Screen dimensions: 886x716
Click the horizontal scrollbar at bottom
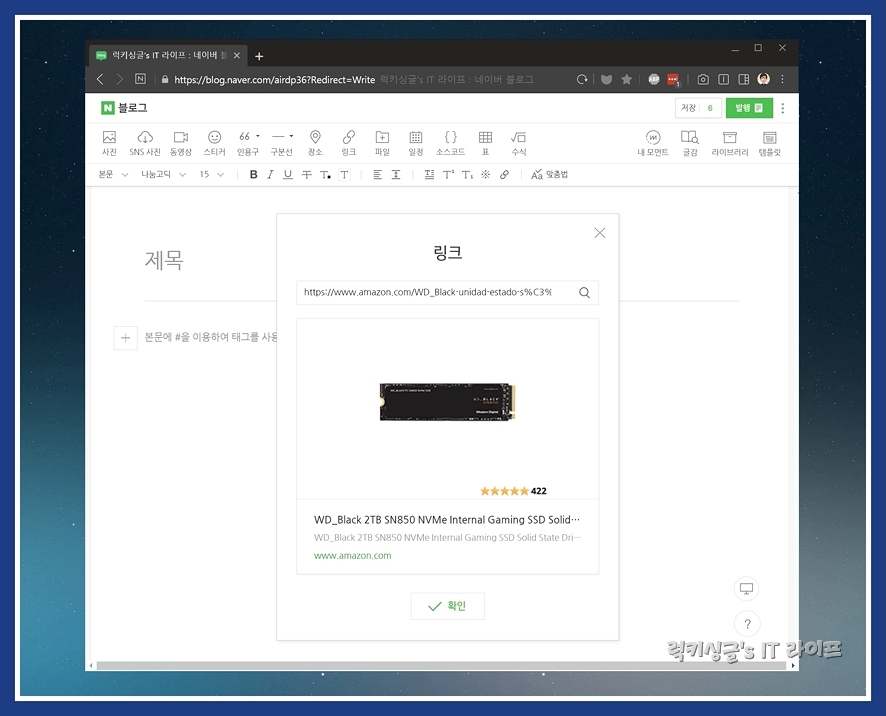point(441,666)
